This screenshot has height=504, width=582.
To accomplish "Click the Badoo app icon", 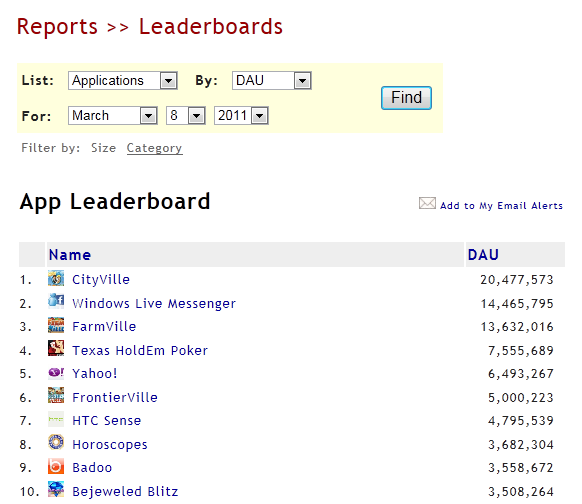I will click(56, 466).
